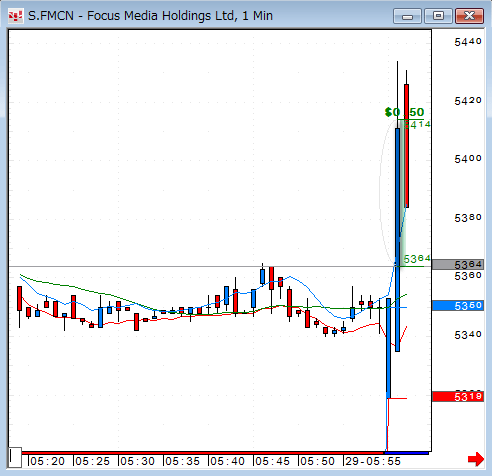The image size is (492, 476).
Task: Click the 5400 price axis label
Action: (468, 159)
